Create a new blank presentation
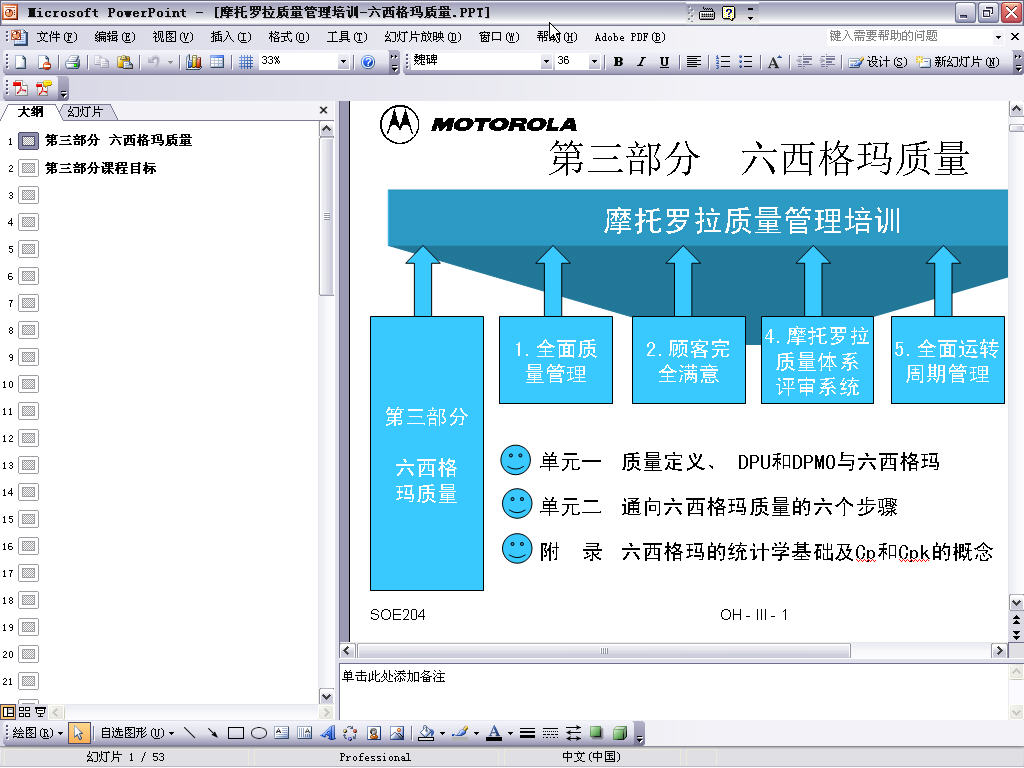Screen dimensions: 1024x768 point(20,62)
